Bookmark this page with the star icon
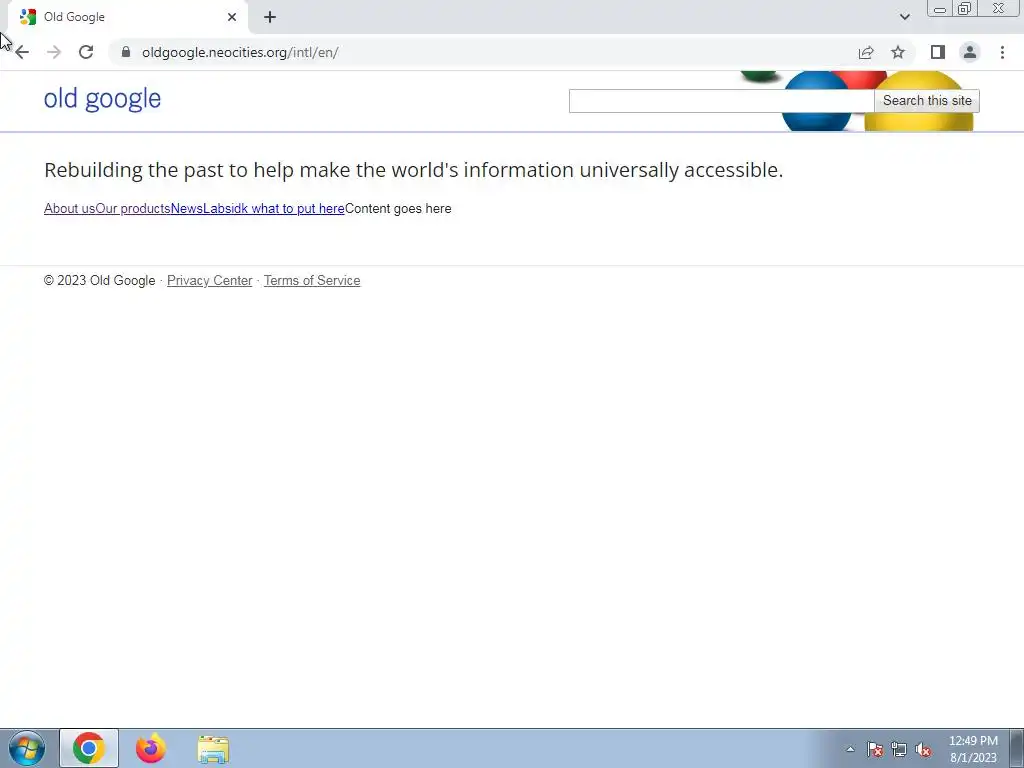 (898, 52)
